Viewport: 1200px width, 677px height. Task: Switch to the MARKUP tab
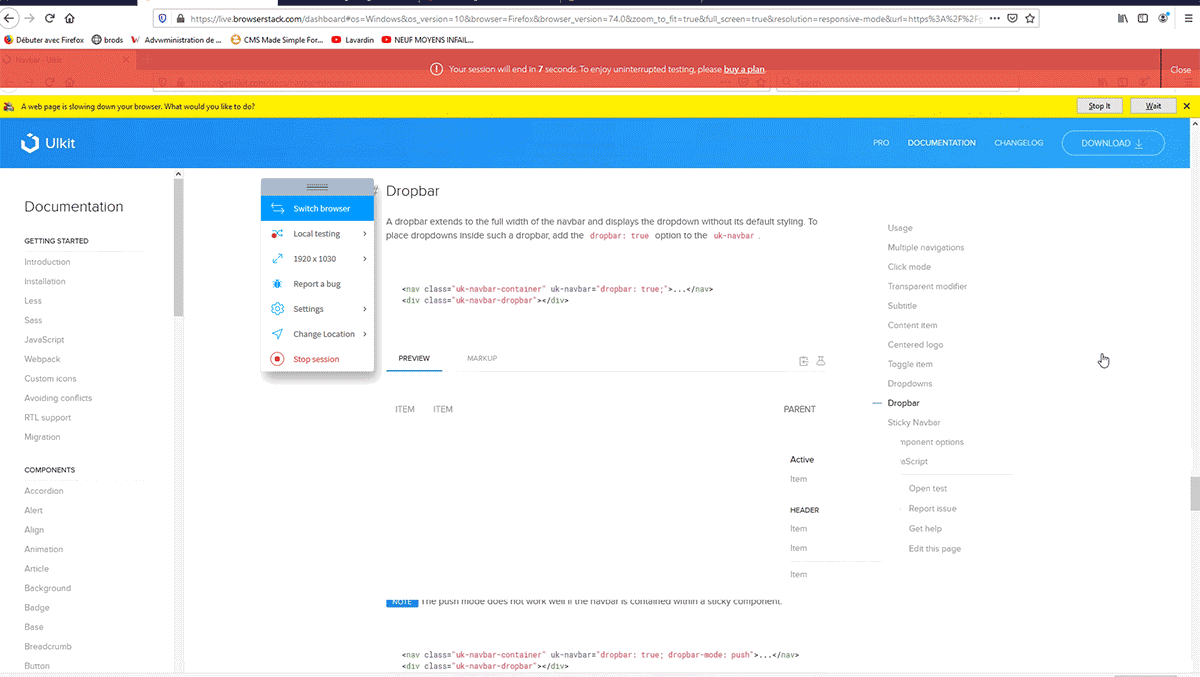point(482,357)
